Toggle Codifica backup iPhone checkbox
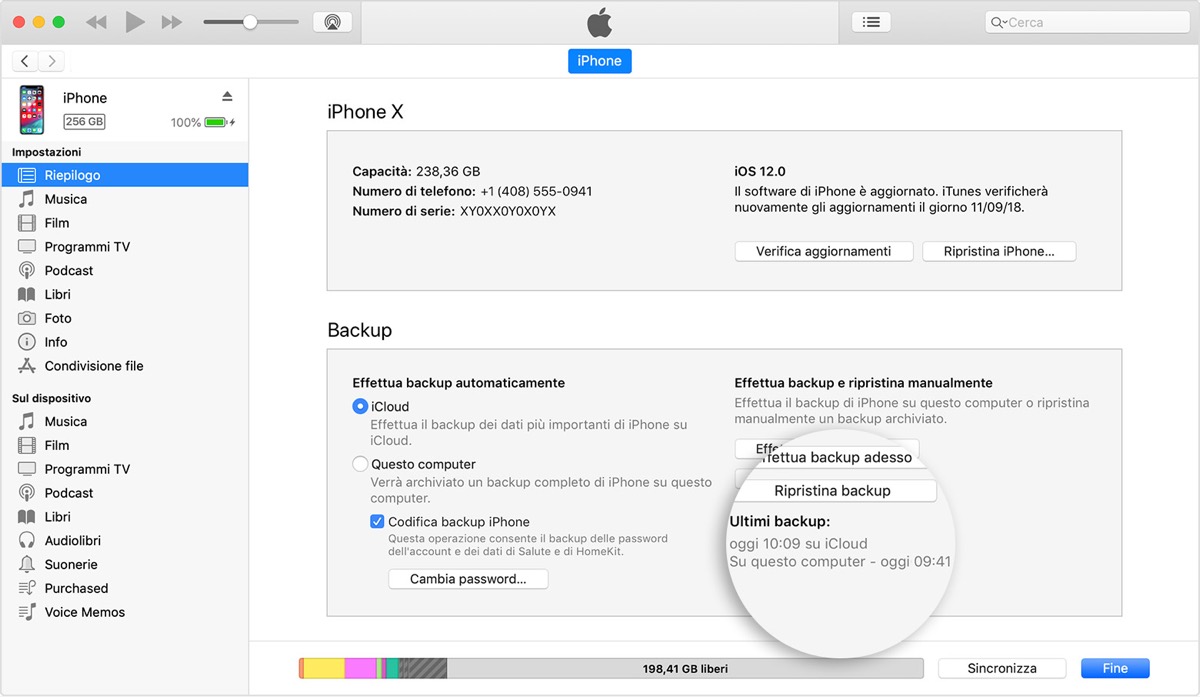Viewport: 1200px width, 697px height. pyautogui.click(x=377, y=521)
